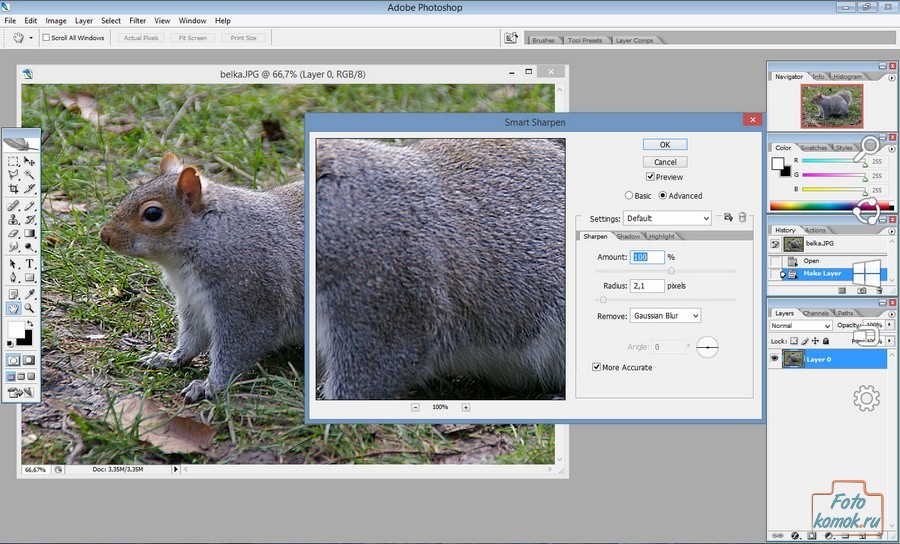The height and width of the screenshot is (544, 900).
Task: Pick the Crop tool
Action: click(x=13, y=189)
